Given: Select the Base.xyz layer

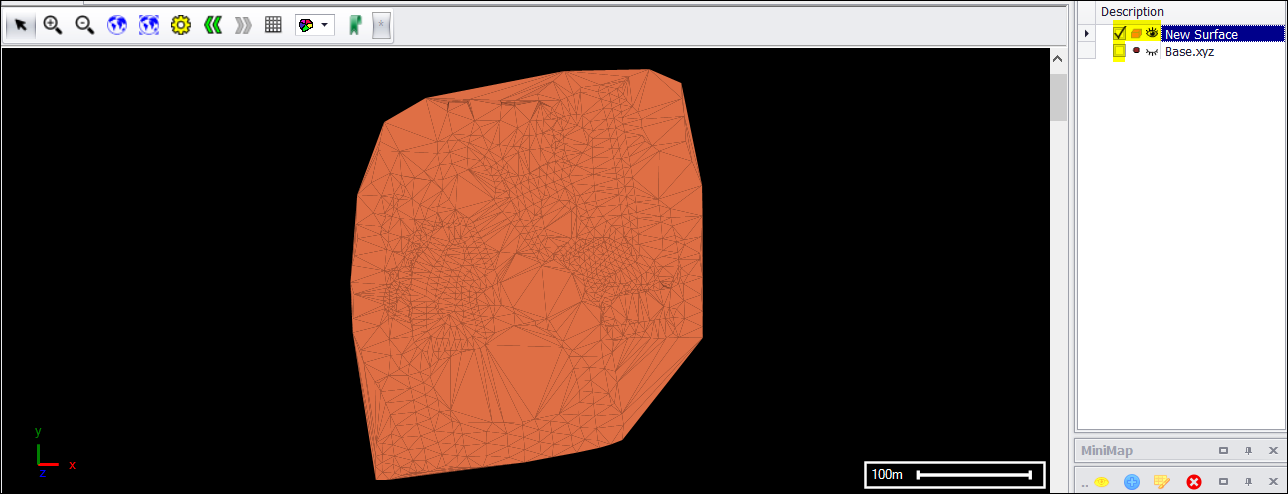Looking at the screenshot, I should coord(1189,51).
